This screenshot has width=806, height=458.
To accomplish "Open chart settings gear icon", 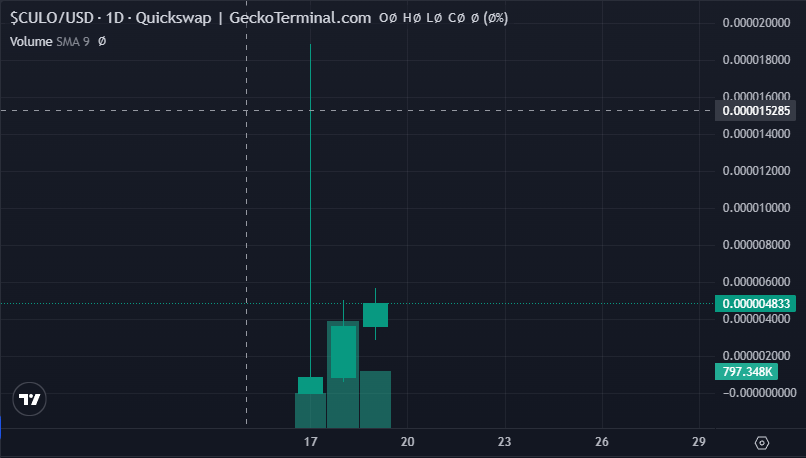I will point(762,443).
